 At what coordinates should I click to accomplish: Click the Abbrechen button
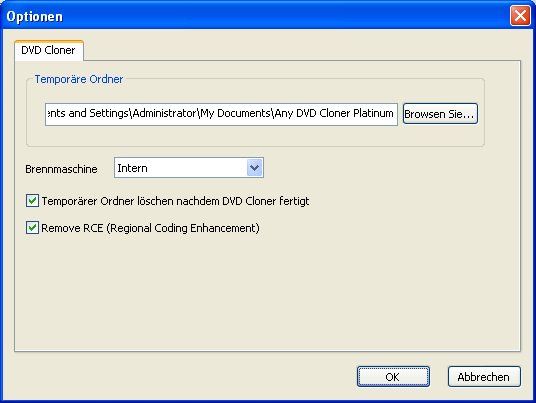point(484,377)
